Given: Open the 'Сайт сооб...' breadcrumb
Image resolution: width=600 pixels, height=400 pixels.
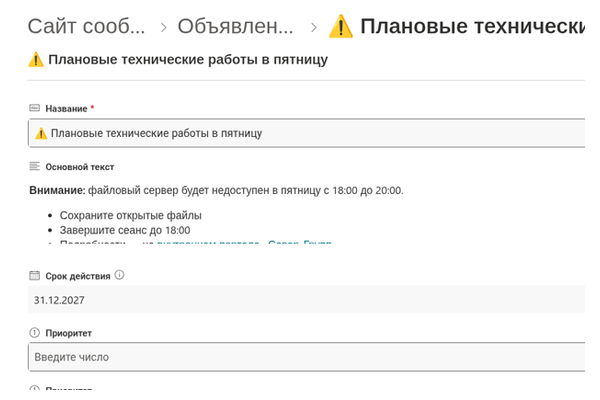Looking at the screenshot, I should coord(86,27).
